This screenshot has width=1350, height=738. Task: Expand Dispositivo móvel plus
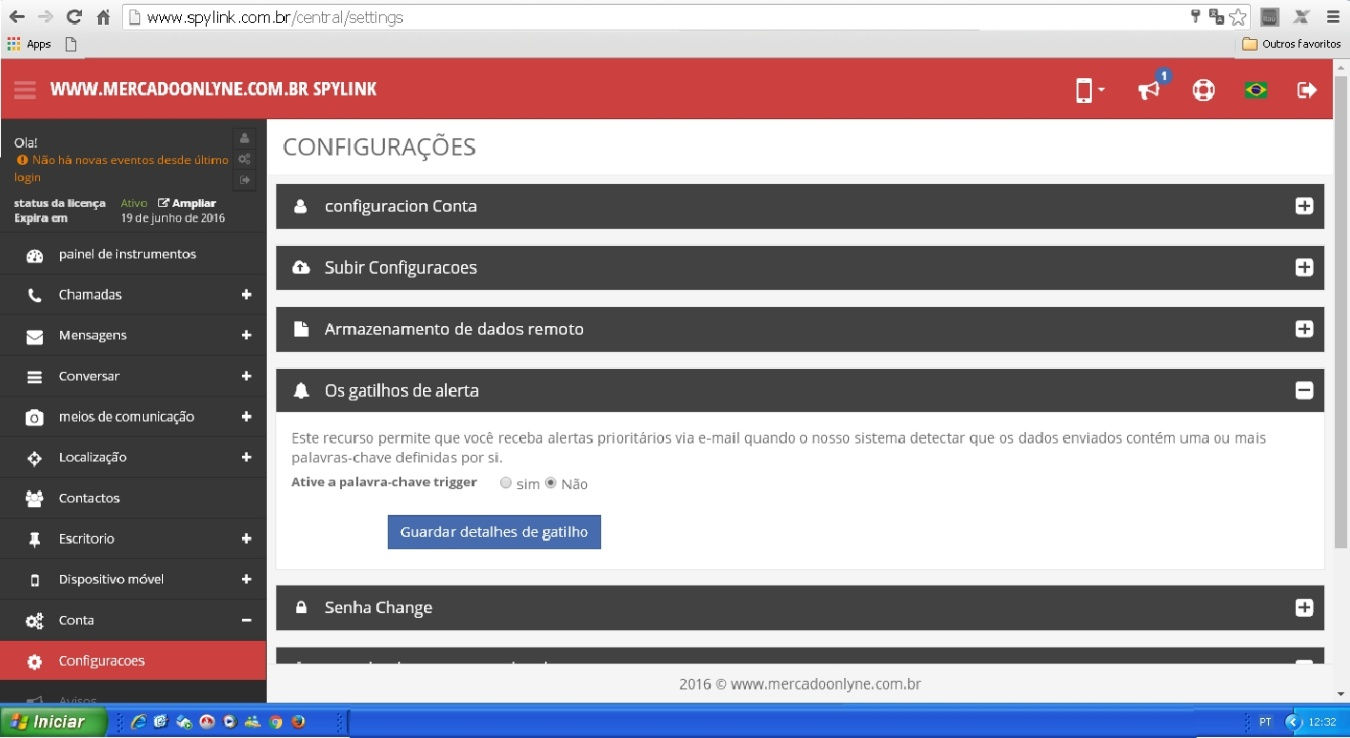coord(246,580)
